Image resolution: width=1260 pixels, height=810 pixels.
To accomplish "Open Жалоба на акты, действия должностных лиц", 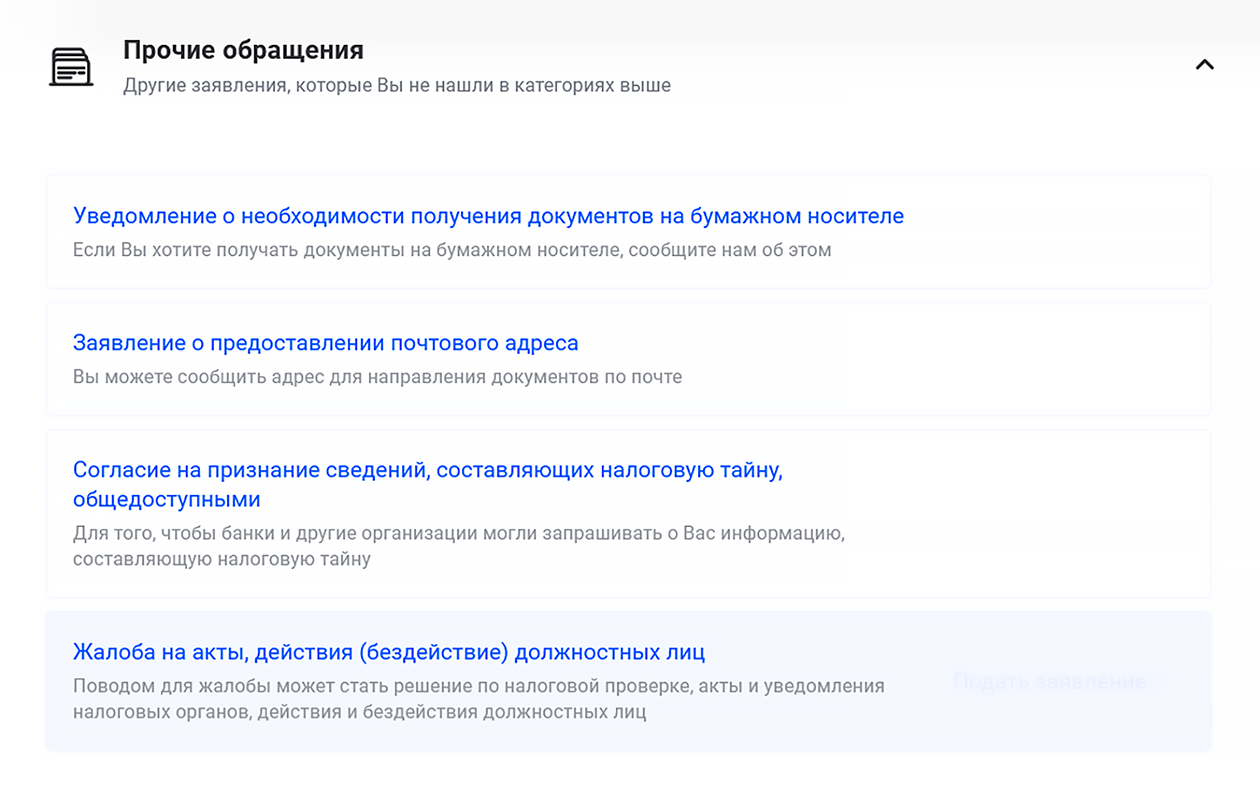I will click(389, 652).
